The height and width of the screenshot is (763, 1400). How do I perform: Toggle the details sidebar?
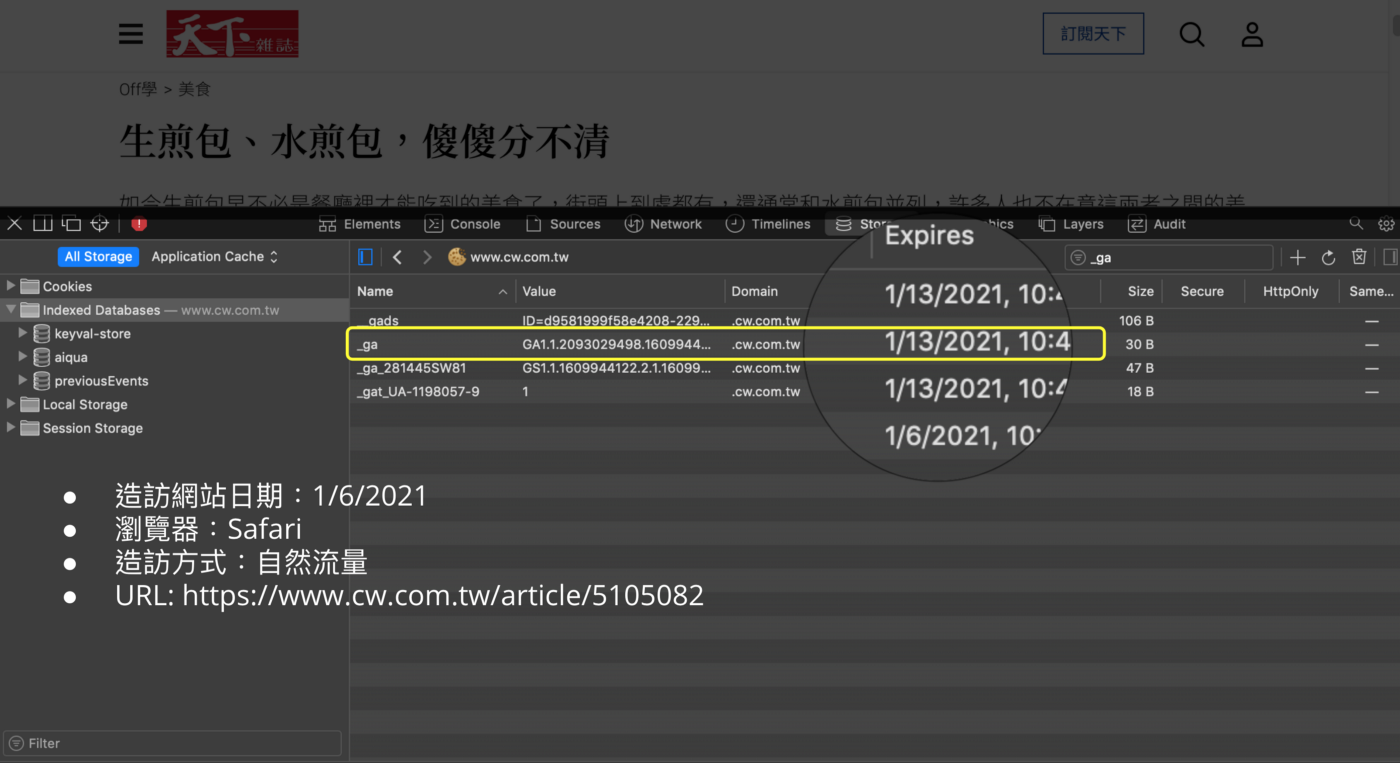tap(1390, 257)
